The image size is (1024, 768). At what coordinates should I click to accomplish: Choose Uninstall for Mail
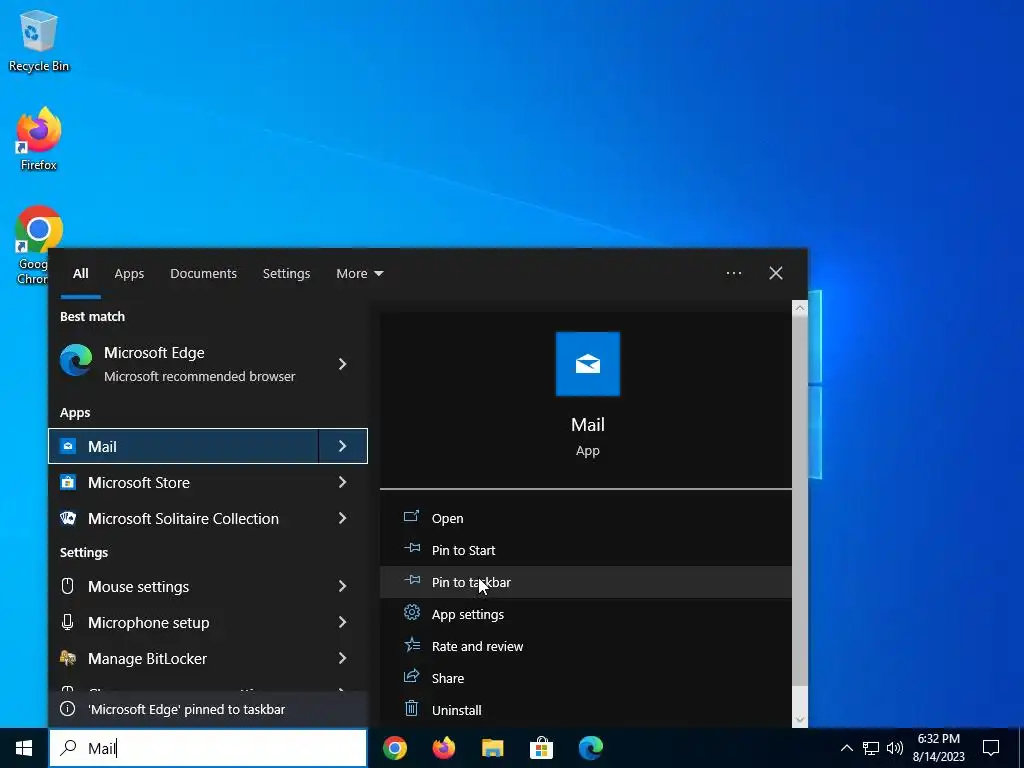(585, 710)
